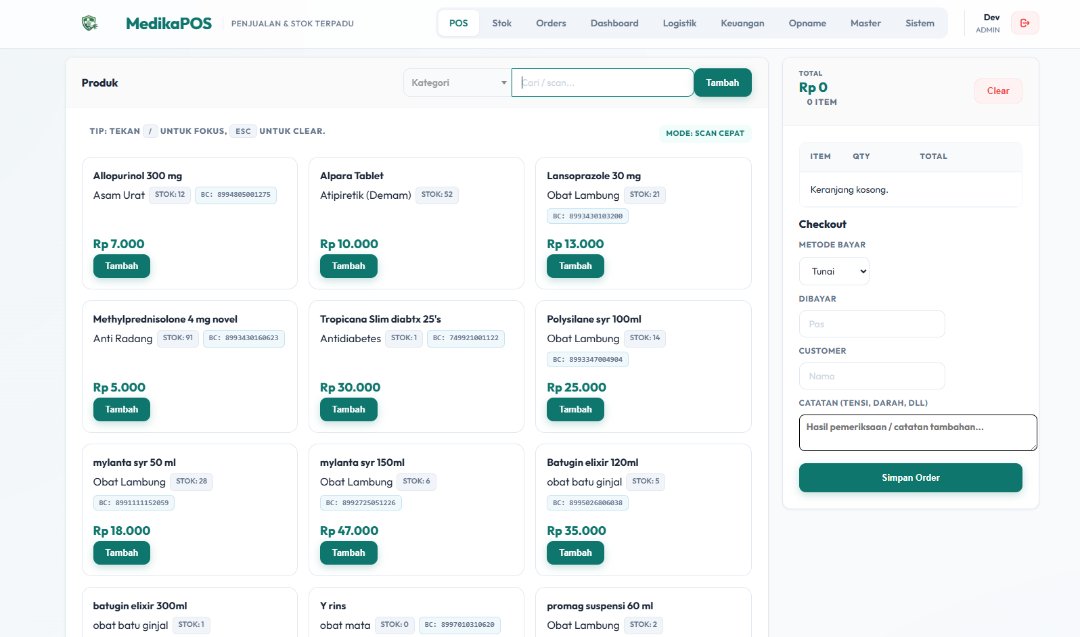
Task: Click the Rp 13.000 price on Lansoprazole
Action: (575, 244)
